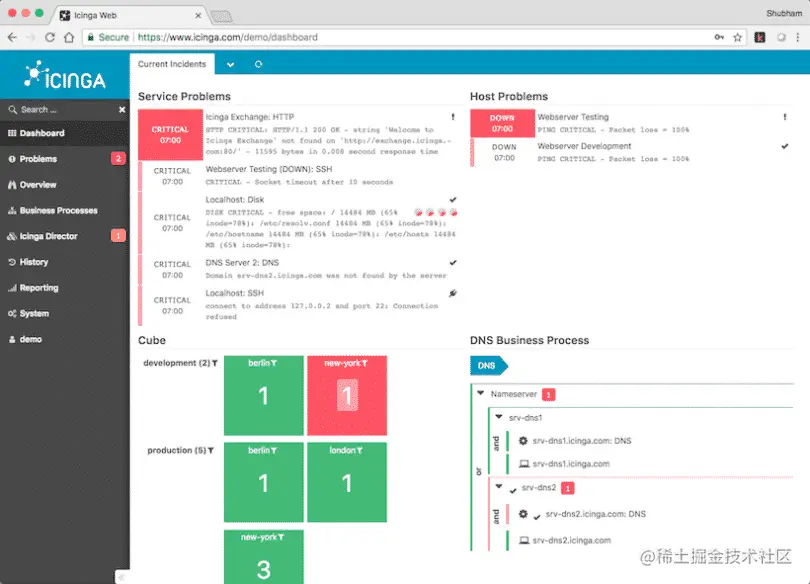The height and width of the screenshot is (584, 810).
Task: Open Localhost: Disk service problem
Action: (235, 200)
